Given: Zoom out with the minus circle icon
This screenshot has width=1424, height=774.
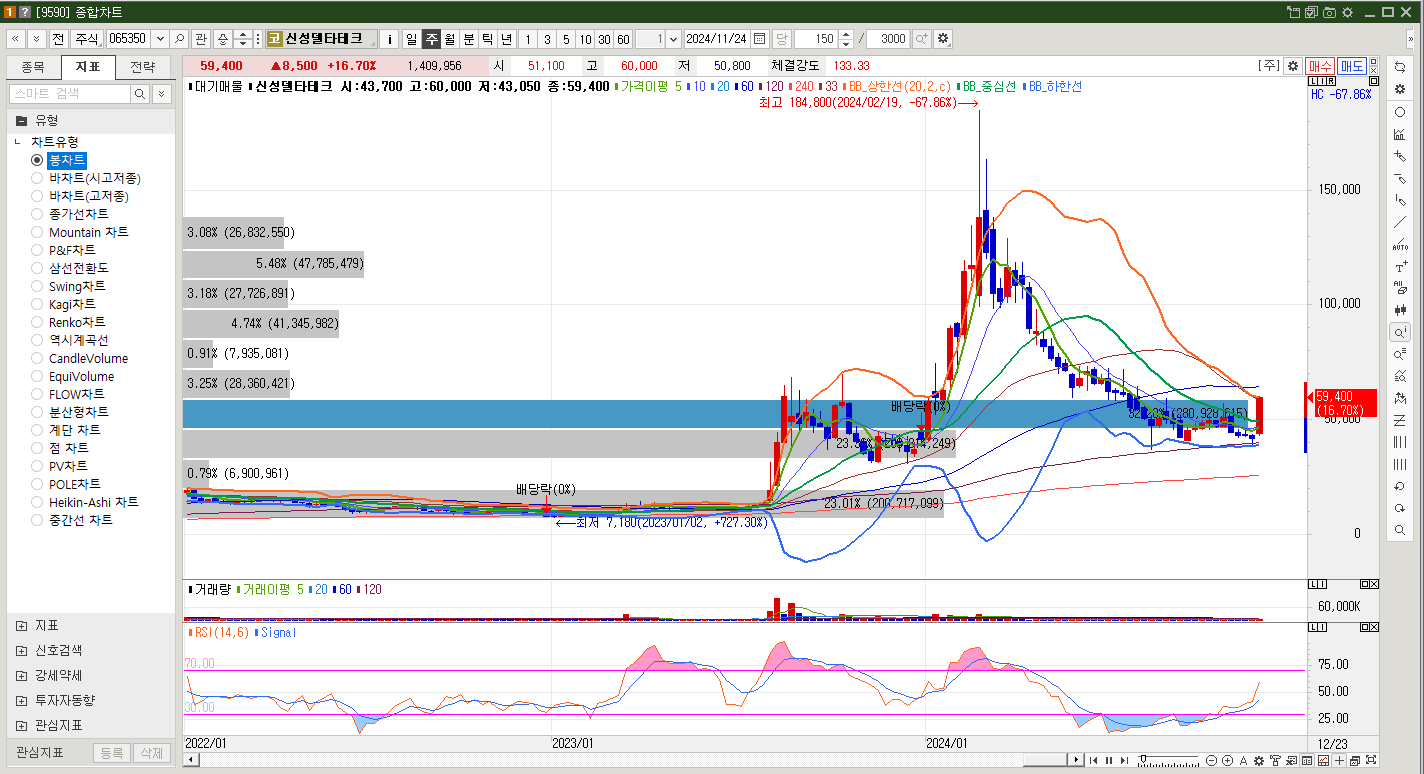Looking at the screenshot, I should tap(1212, 761).
